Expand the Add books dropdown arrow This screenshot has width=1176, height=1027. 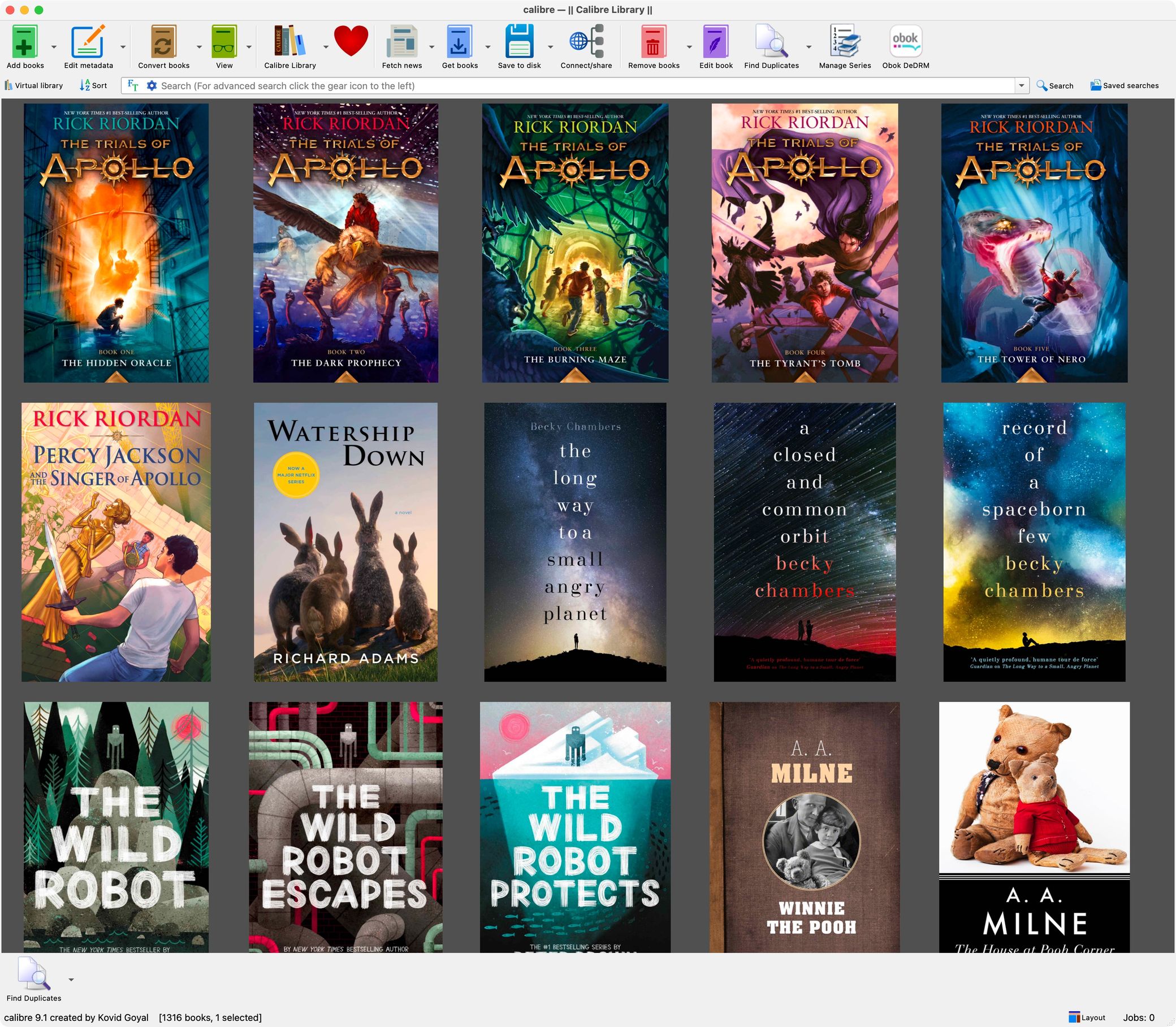point(54,47)
